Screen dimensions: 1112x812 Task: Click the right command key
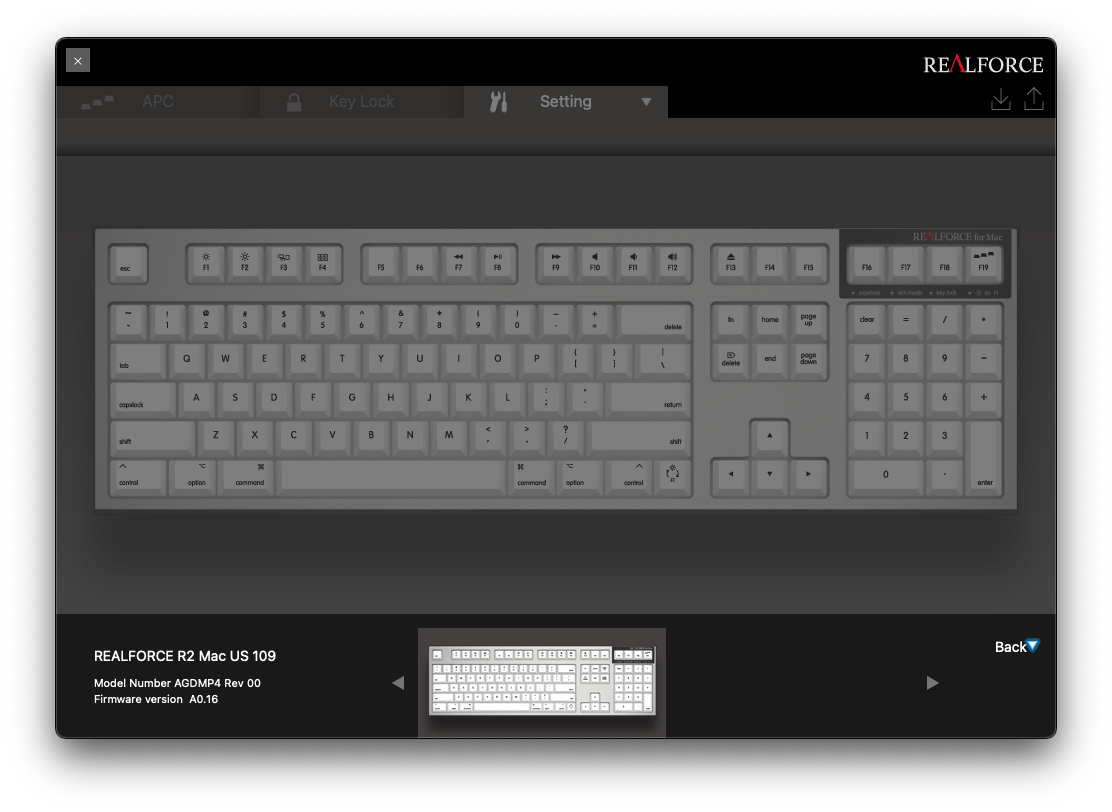[533, 475]
